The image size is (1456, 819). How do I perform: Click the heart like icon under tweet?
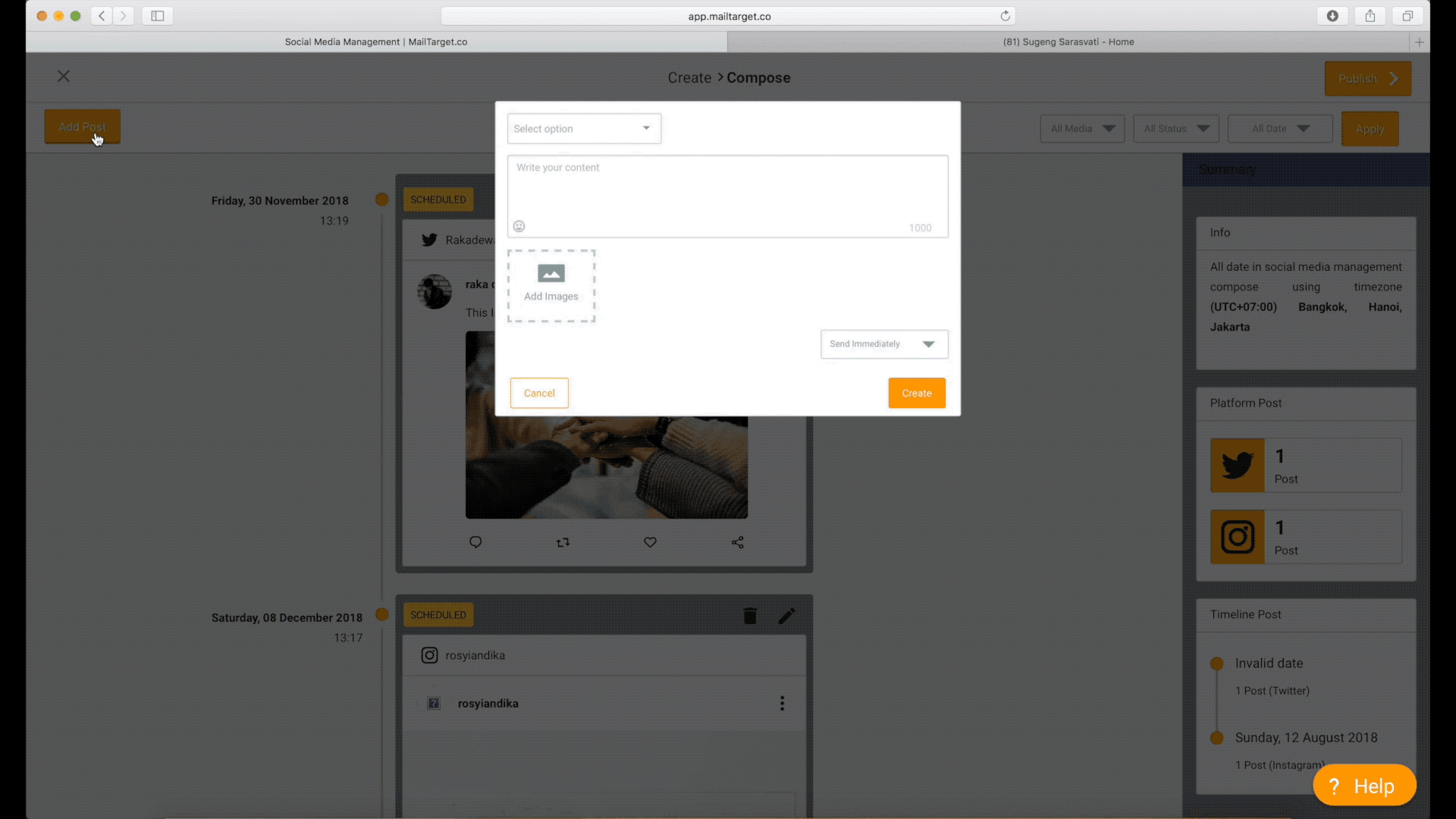tap(650, 542)
